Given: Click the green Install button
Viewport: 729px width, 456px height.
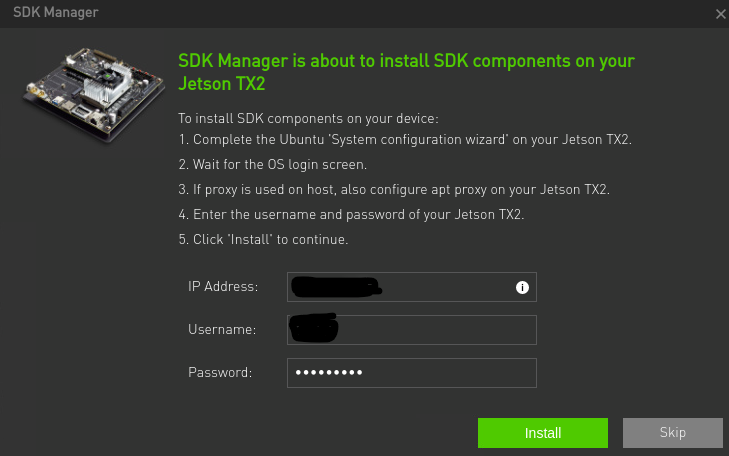Looking at the screenshot, I should coord(543,433).
